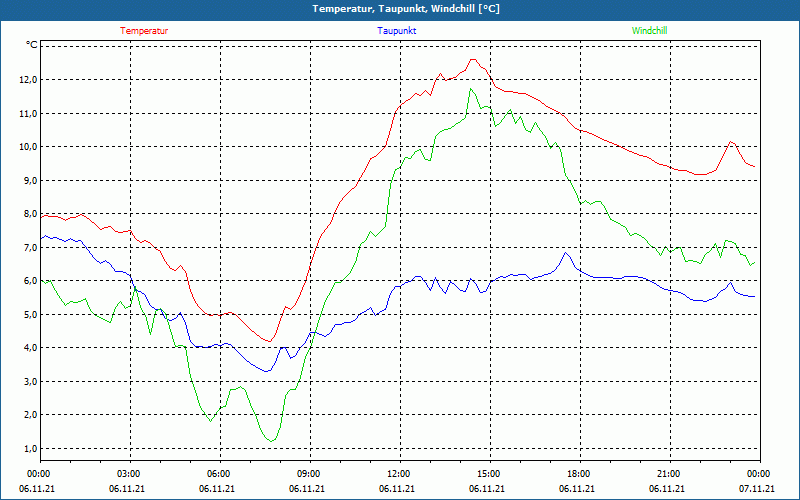This screenshot has width=800, height=500.
Task: Click the red temperature curve peak near 14:30
Action: (x=473, y=59)
